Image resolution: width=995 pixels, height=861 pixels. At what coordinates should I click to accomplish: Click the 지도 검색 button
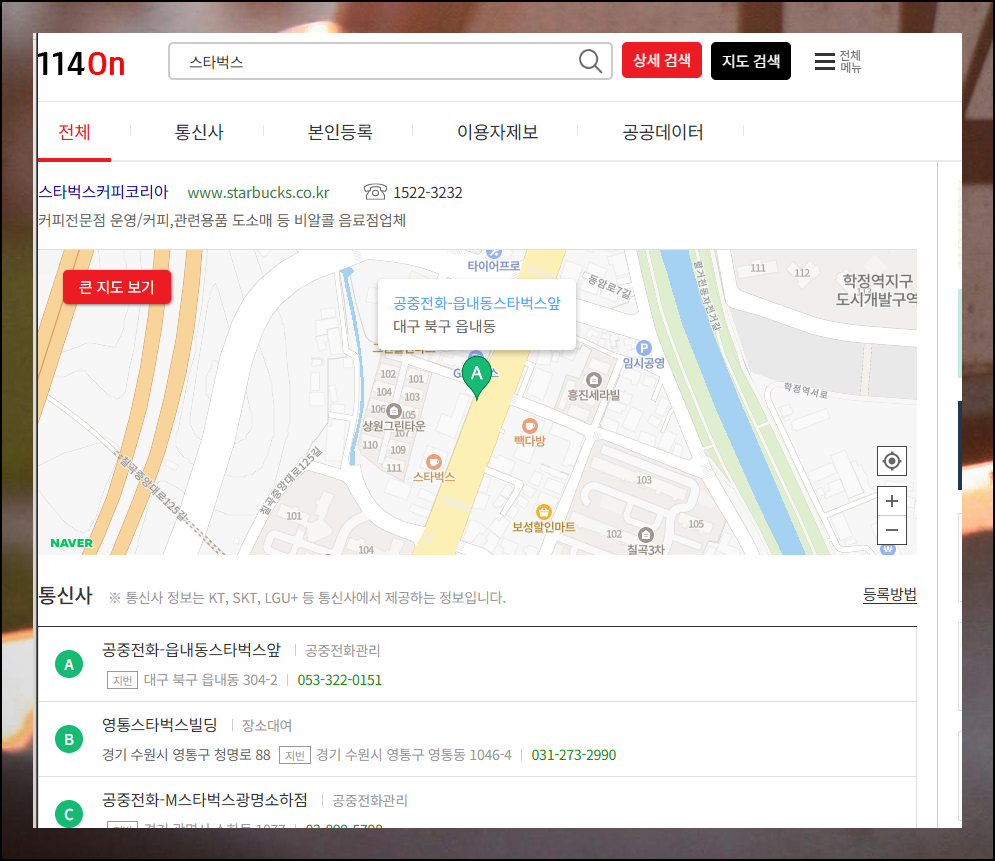751,61
